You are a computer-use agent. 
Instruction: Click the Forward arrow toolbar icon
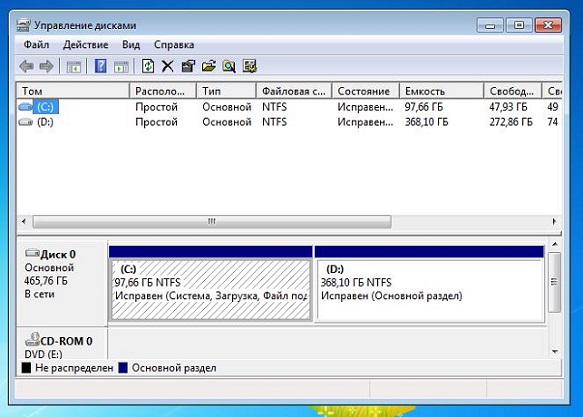pos(46,67)
